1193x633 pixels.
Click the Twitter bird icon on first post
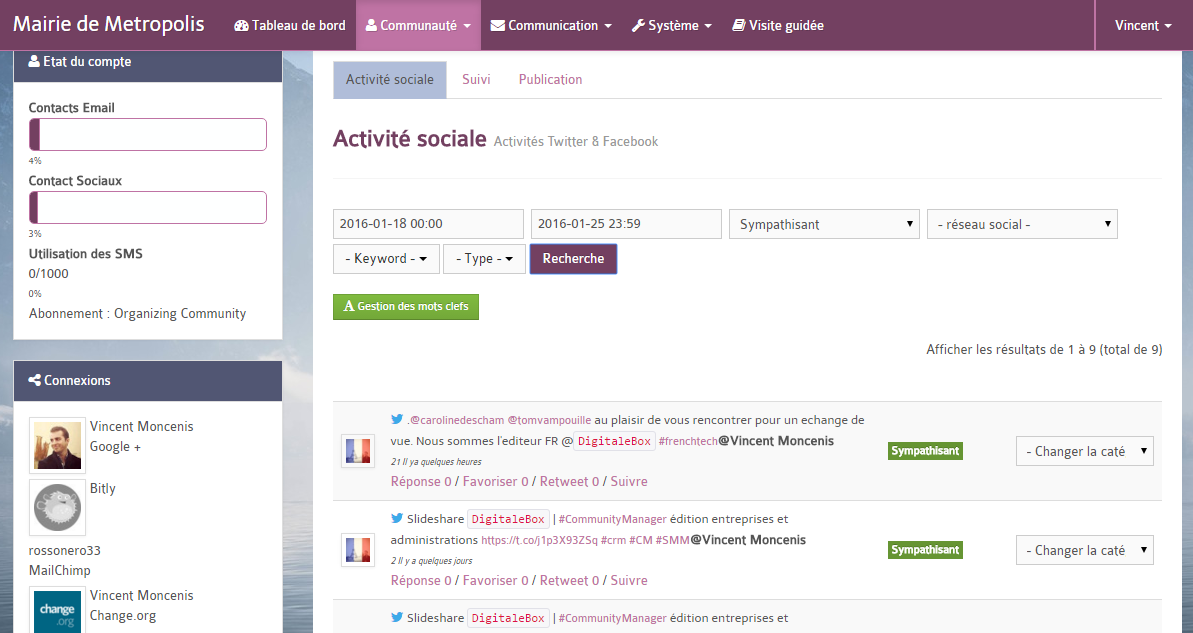397,420
